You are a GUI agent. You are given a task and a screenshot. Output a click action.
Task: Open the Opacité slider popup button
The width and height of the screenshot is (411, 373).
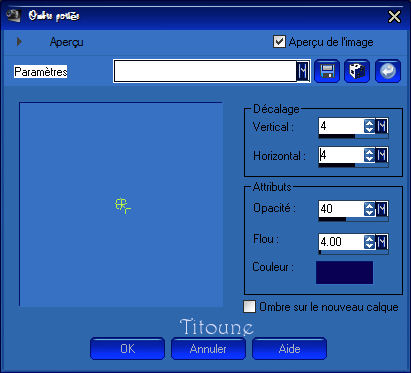(x=382, y=209)
